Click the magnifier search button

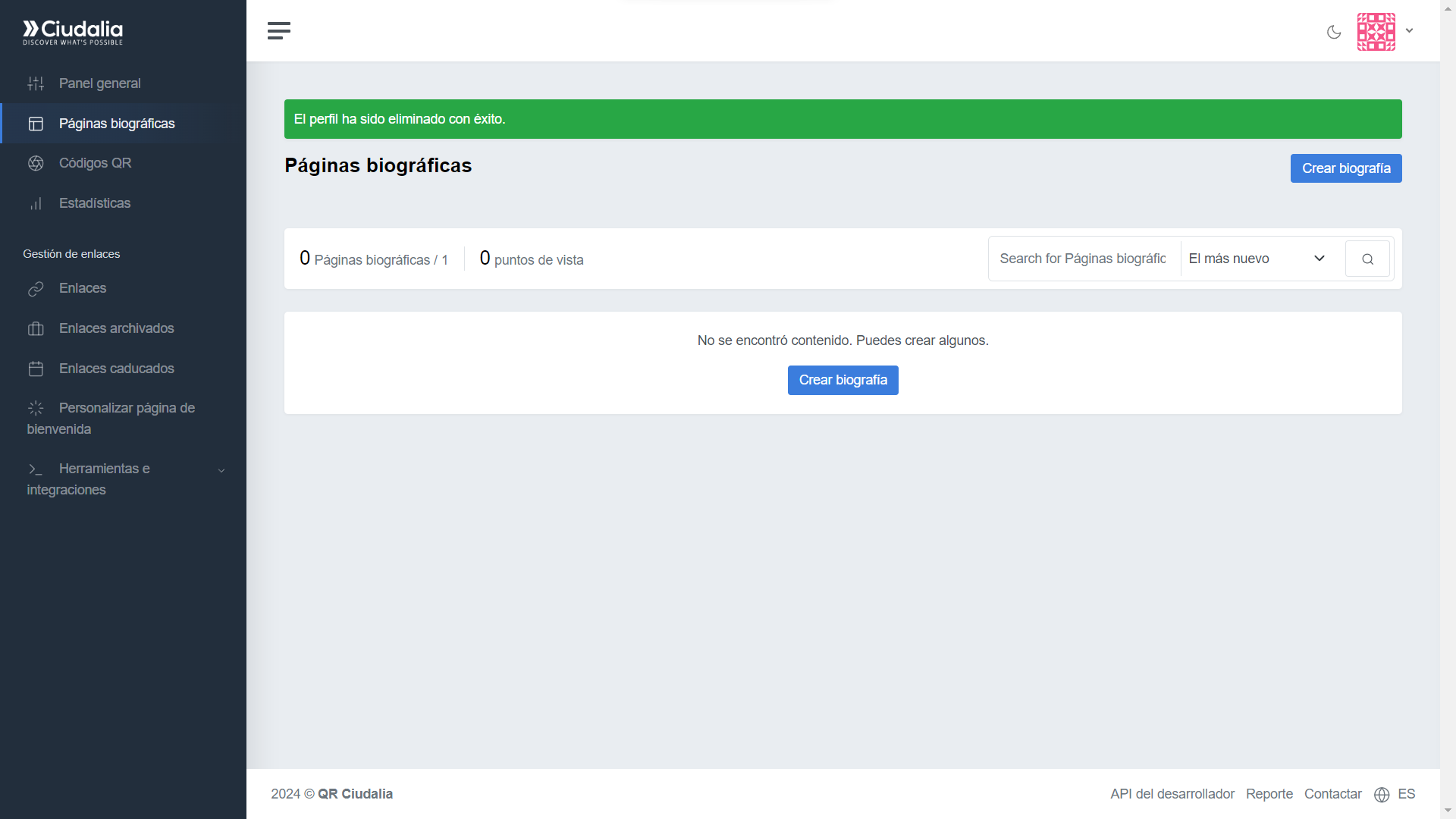click(1367, 259)
